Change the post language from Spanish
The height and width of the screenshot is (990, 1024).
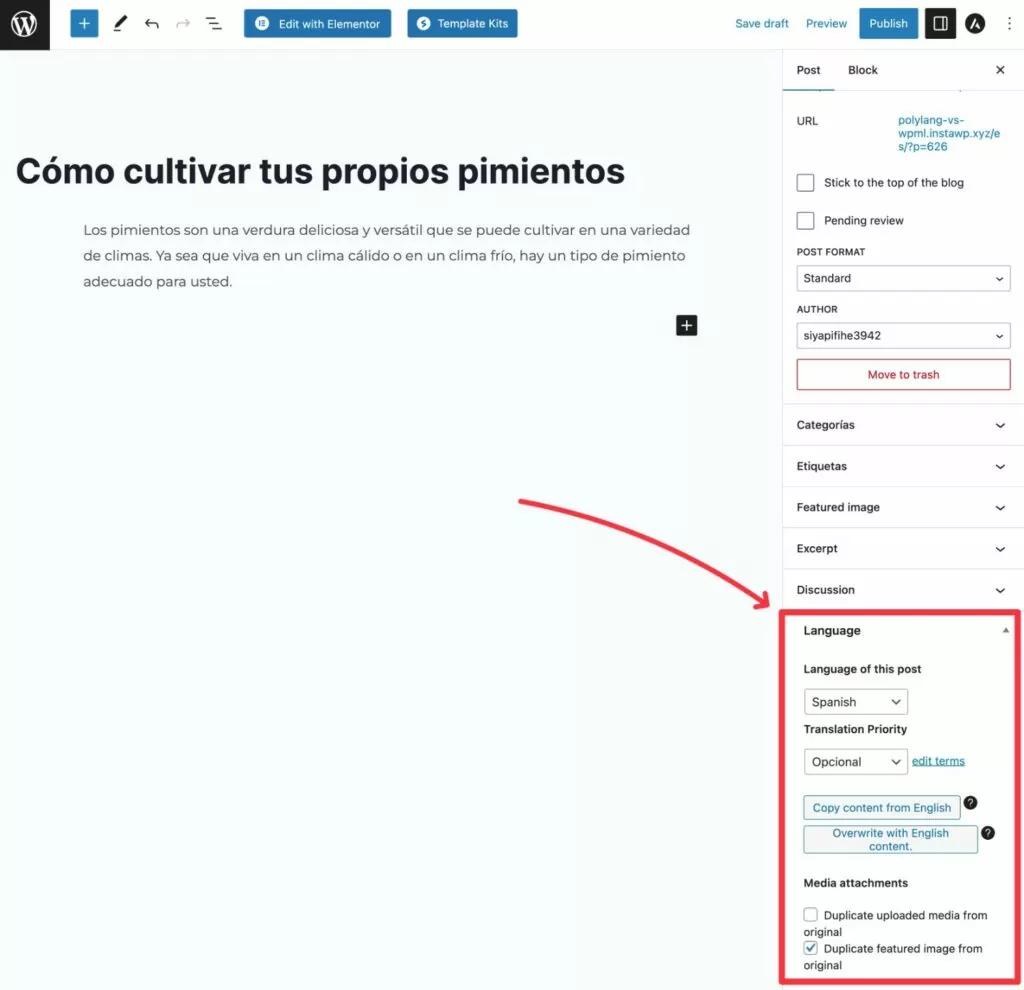click(856, 701)
